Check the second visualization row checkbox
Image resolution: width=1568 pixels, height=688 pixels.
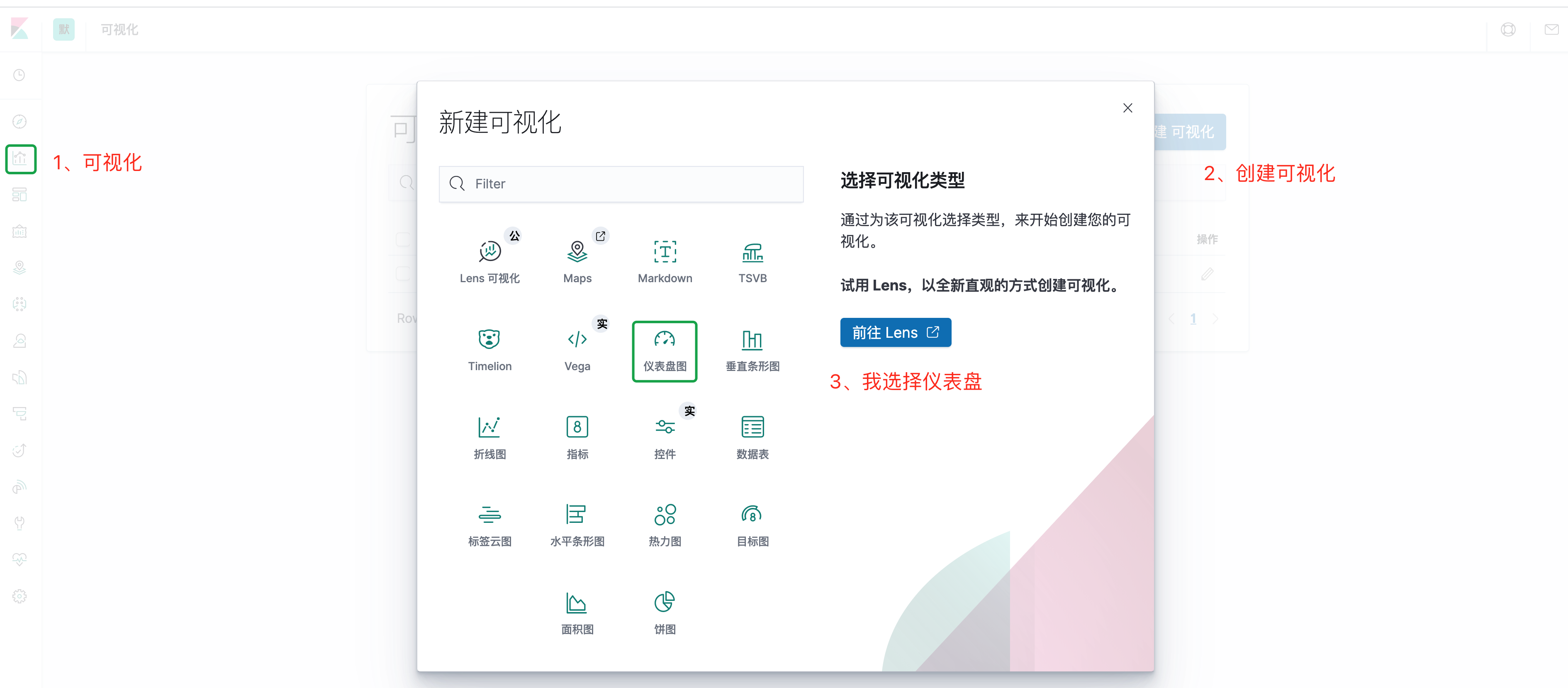[x=403, y=273]
